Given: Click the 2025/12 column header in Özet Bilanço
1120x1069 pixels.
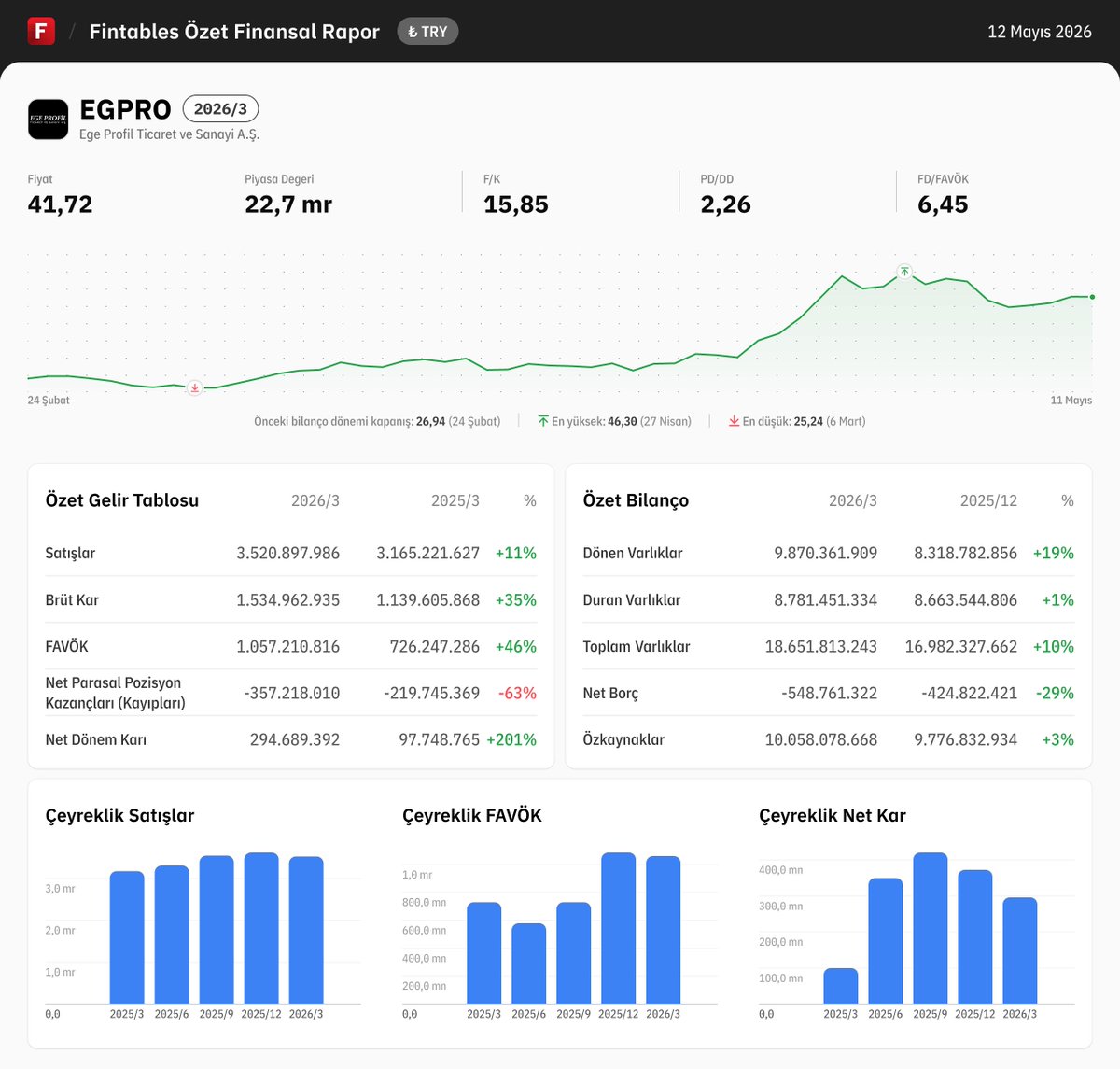Looking at the screenshot, I should (989, 501).
